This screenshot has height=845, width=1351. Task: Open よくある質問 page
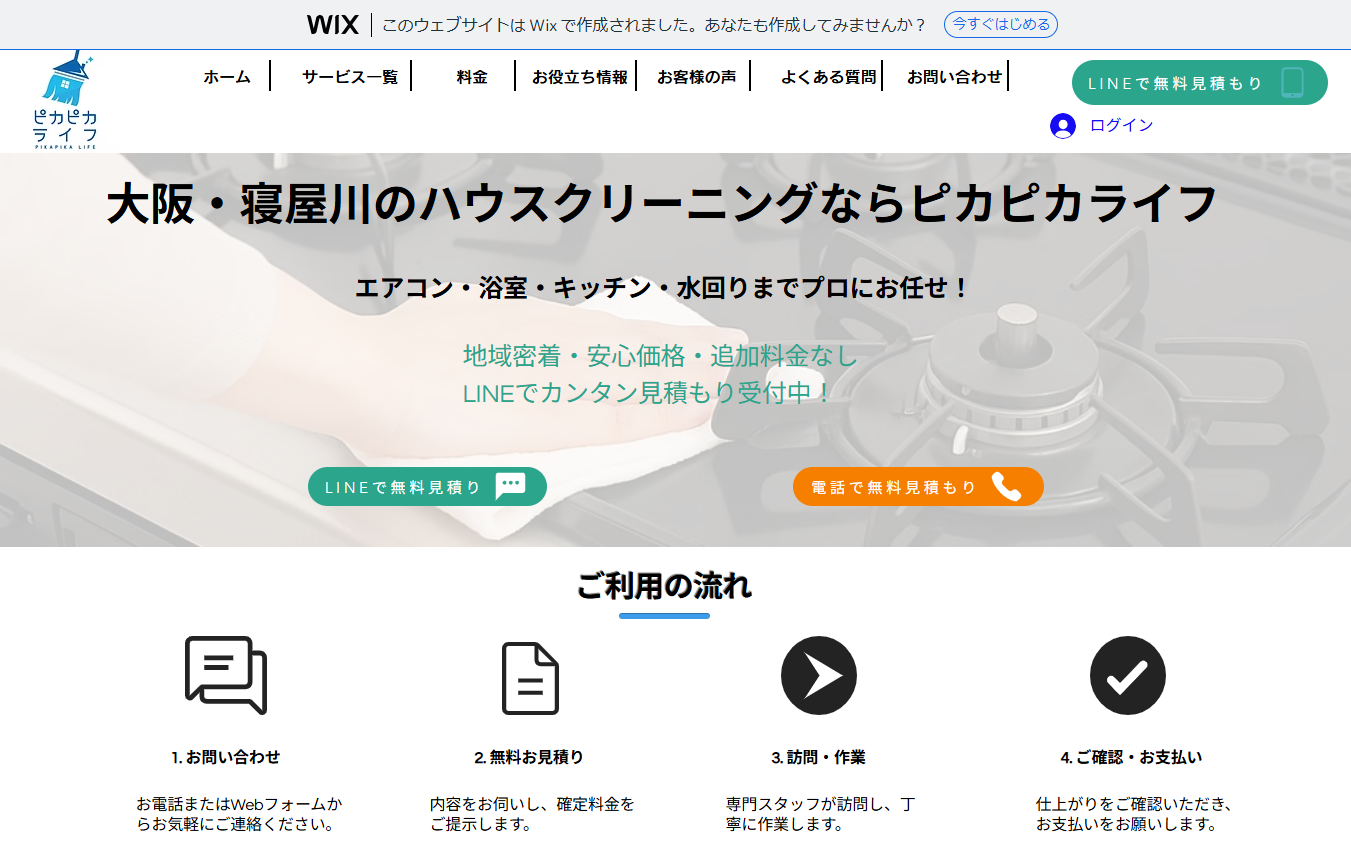(828, 77)
